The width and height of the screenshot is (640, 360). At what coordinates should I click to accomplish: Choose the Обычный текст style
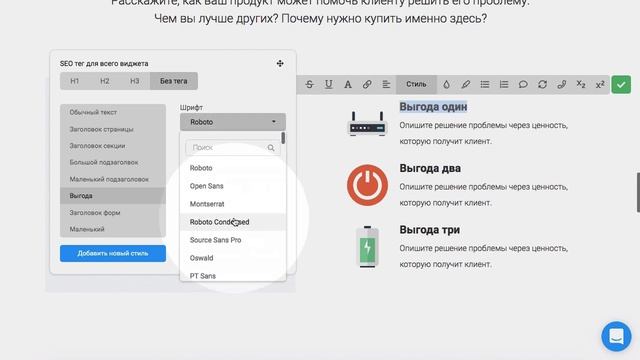[113, 112]
